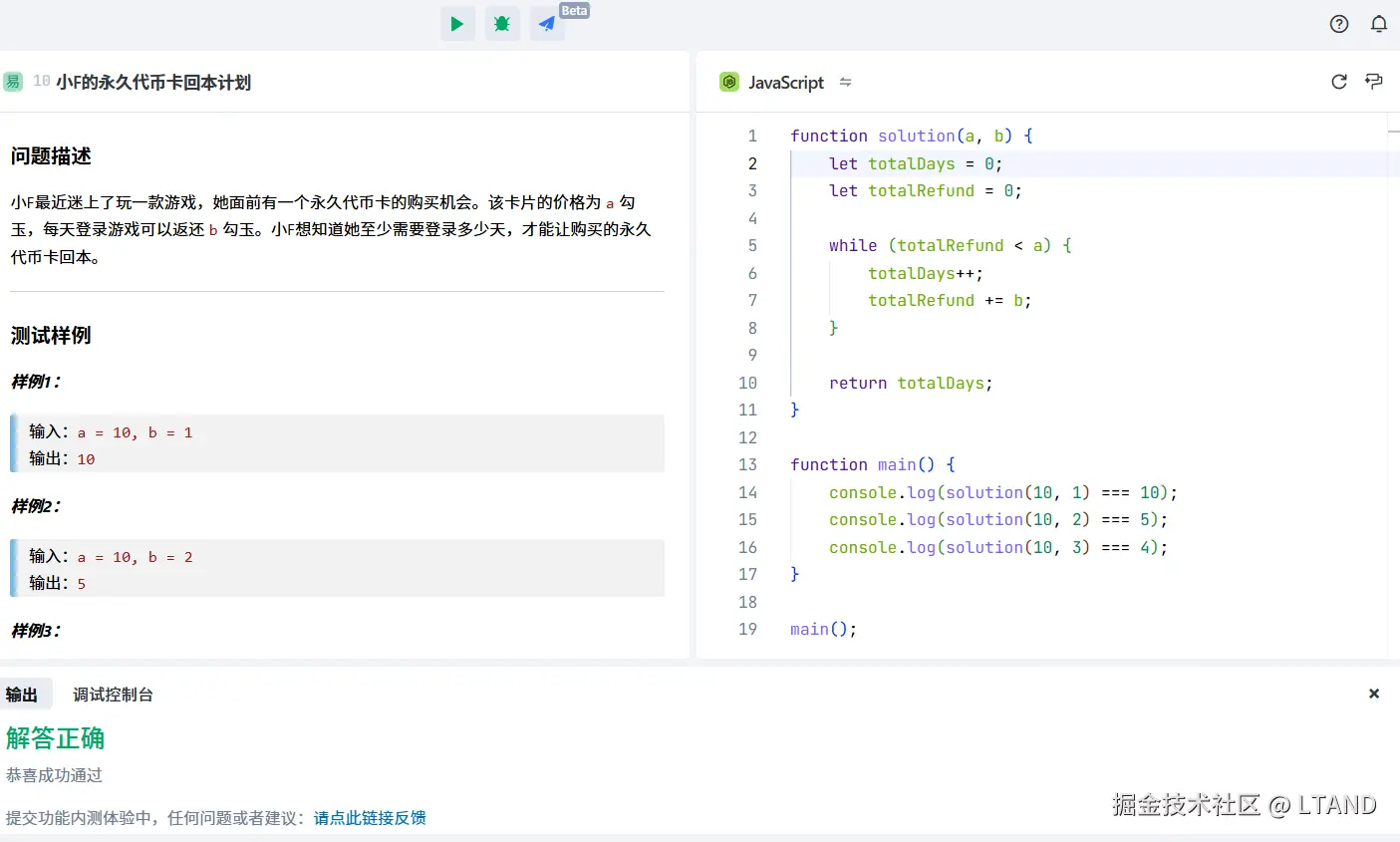Viewport: 1400px width, 842px height.
Task: Open the 请点此链接反馈 feedback link
Action: click(370, 817)
